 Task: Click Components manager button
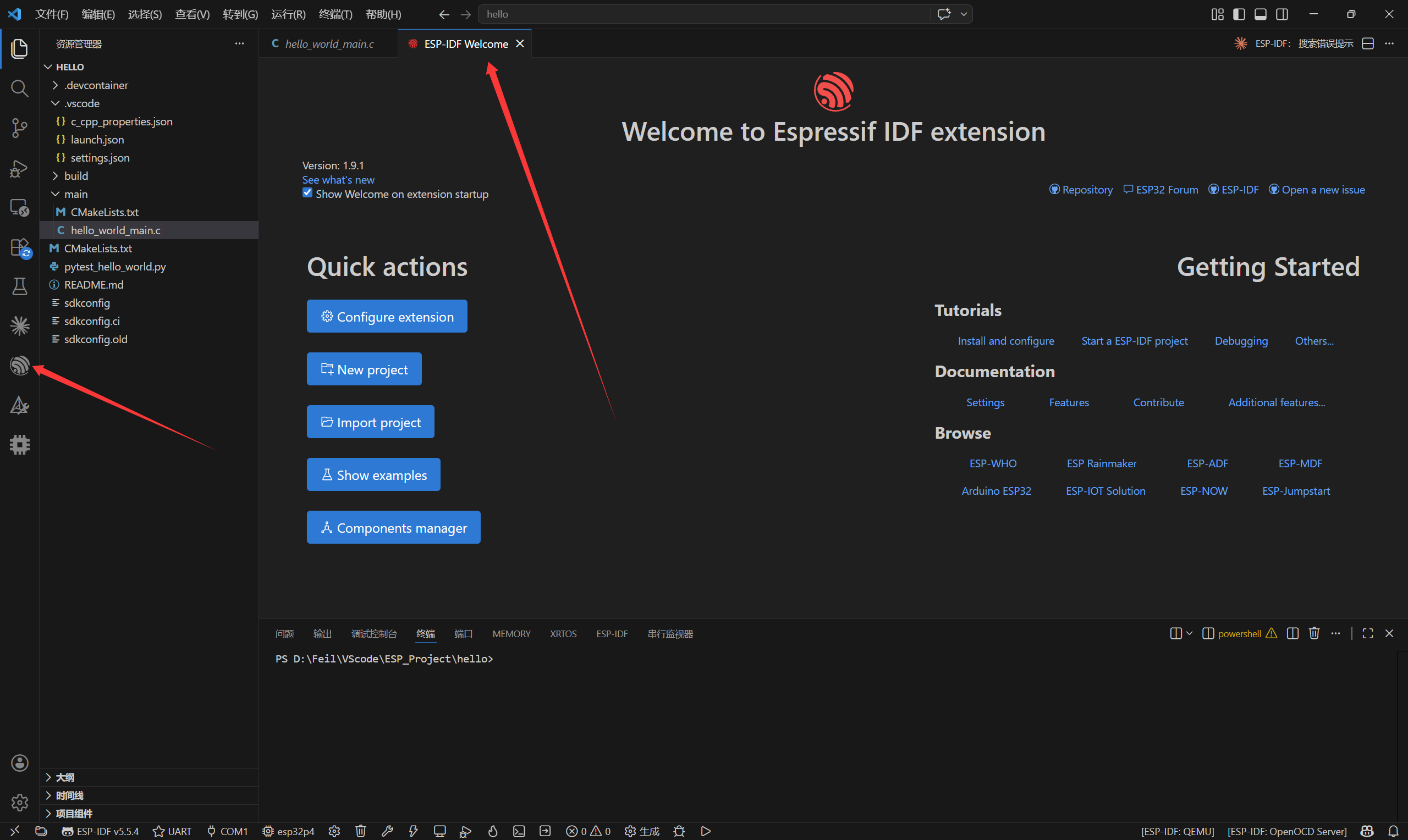tap(393, 528)
